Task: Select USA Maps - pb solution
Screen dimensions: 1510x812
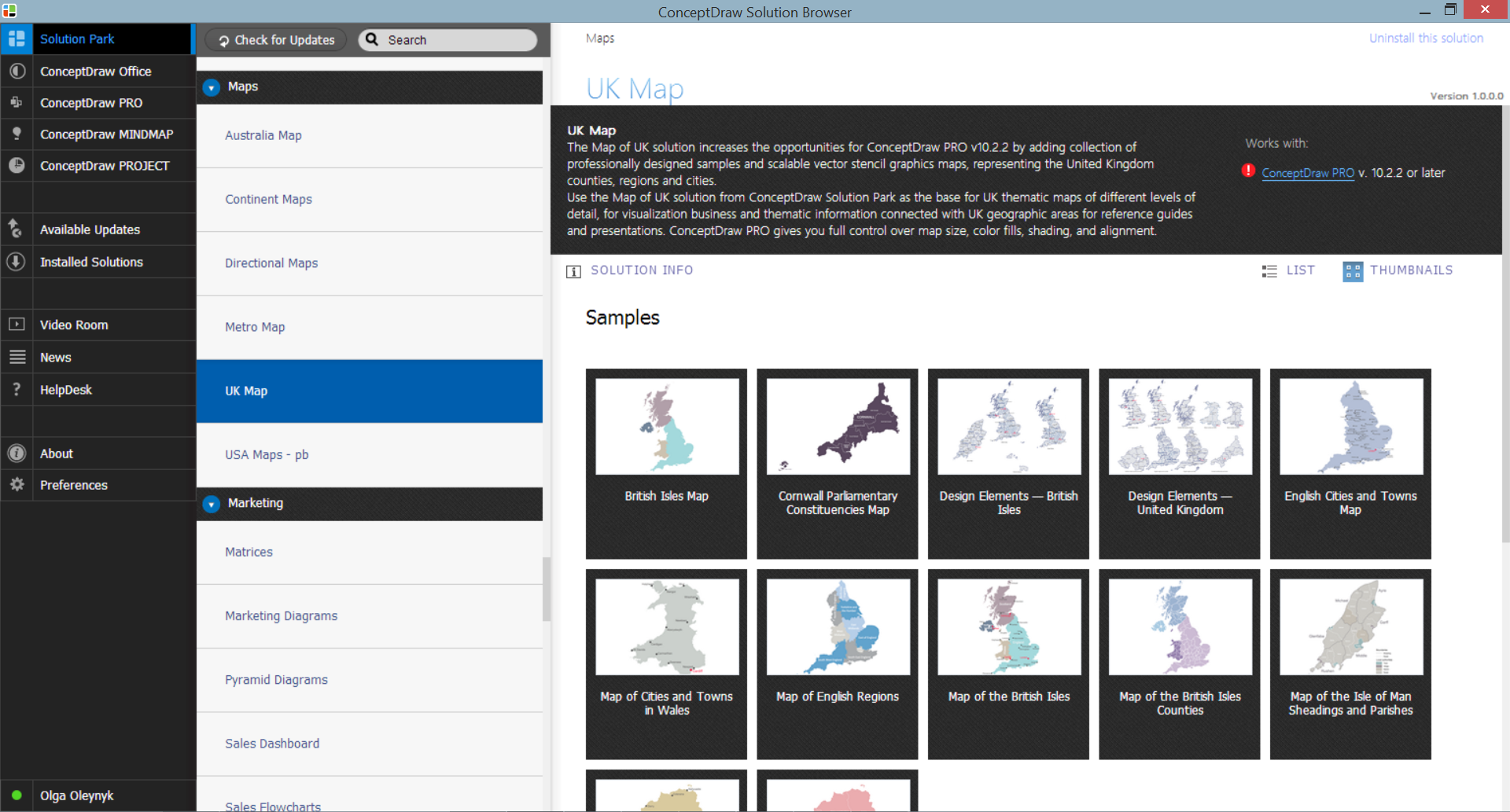Action: (370, 454)
